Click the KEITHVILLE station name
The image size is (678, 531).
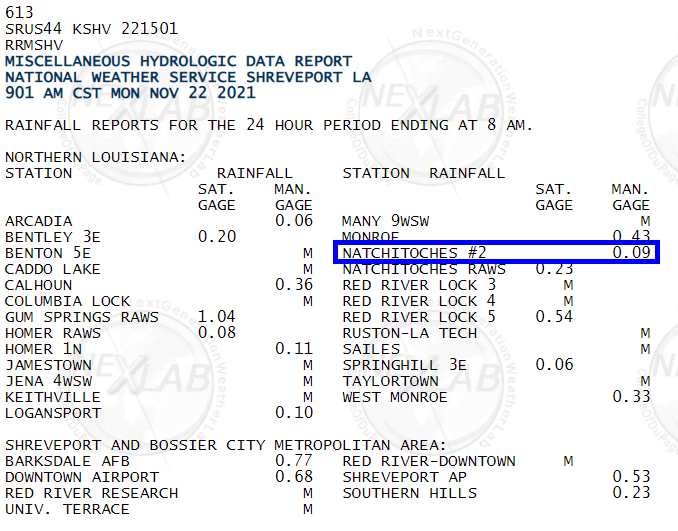[x=53, y=397]
